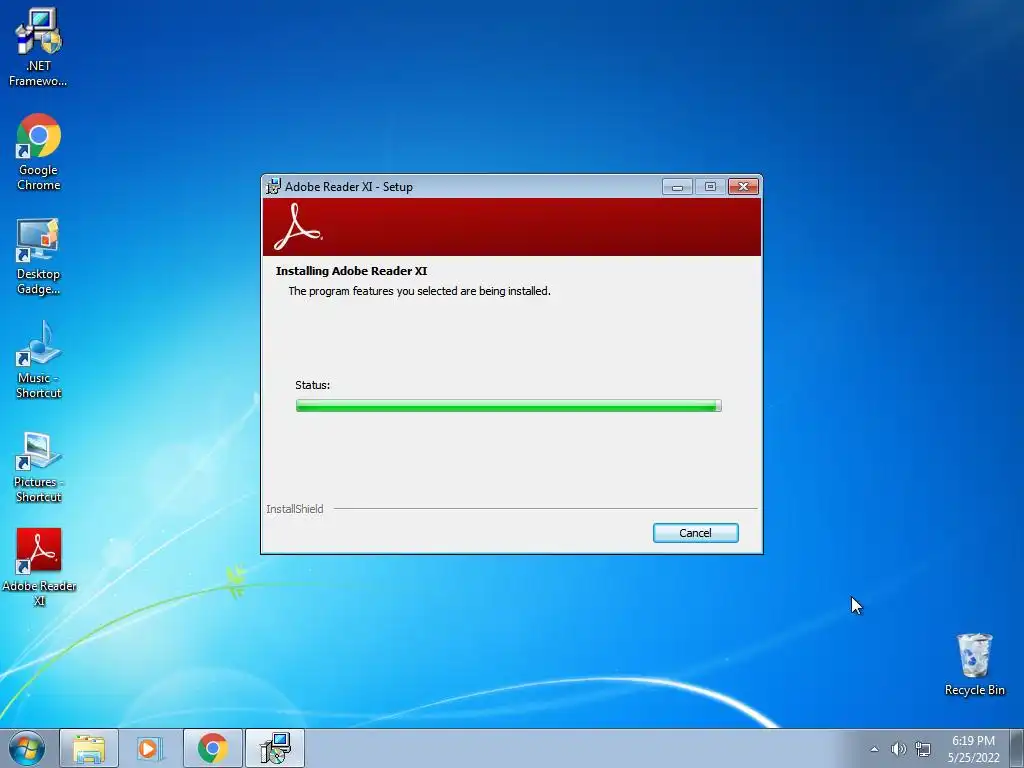Click the 'Adobe Reader XI - Setup' title text
This screenshot has height=768, width=1024.
[x=349, y=187]
